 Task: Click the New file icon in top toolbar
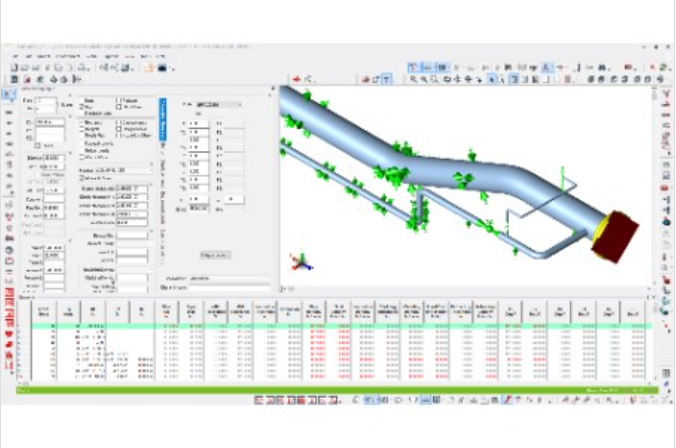tap(14, 67)
